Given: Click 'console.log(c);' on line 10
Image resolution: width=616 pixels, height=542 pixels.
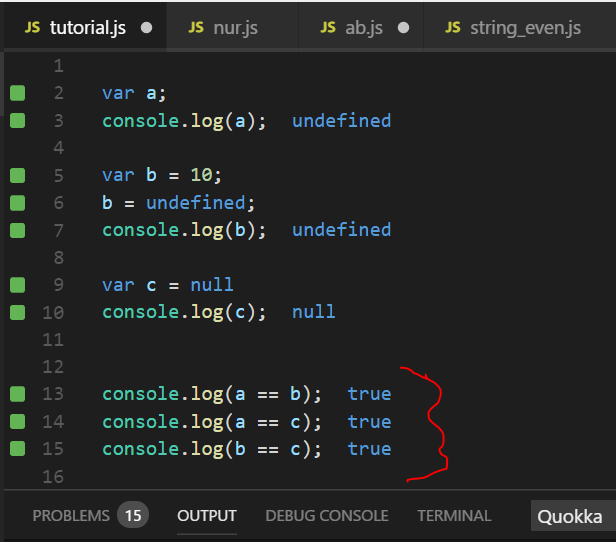Looking at the screenshot, I should pyautogui.click(x=184, y=312).
